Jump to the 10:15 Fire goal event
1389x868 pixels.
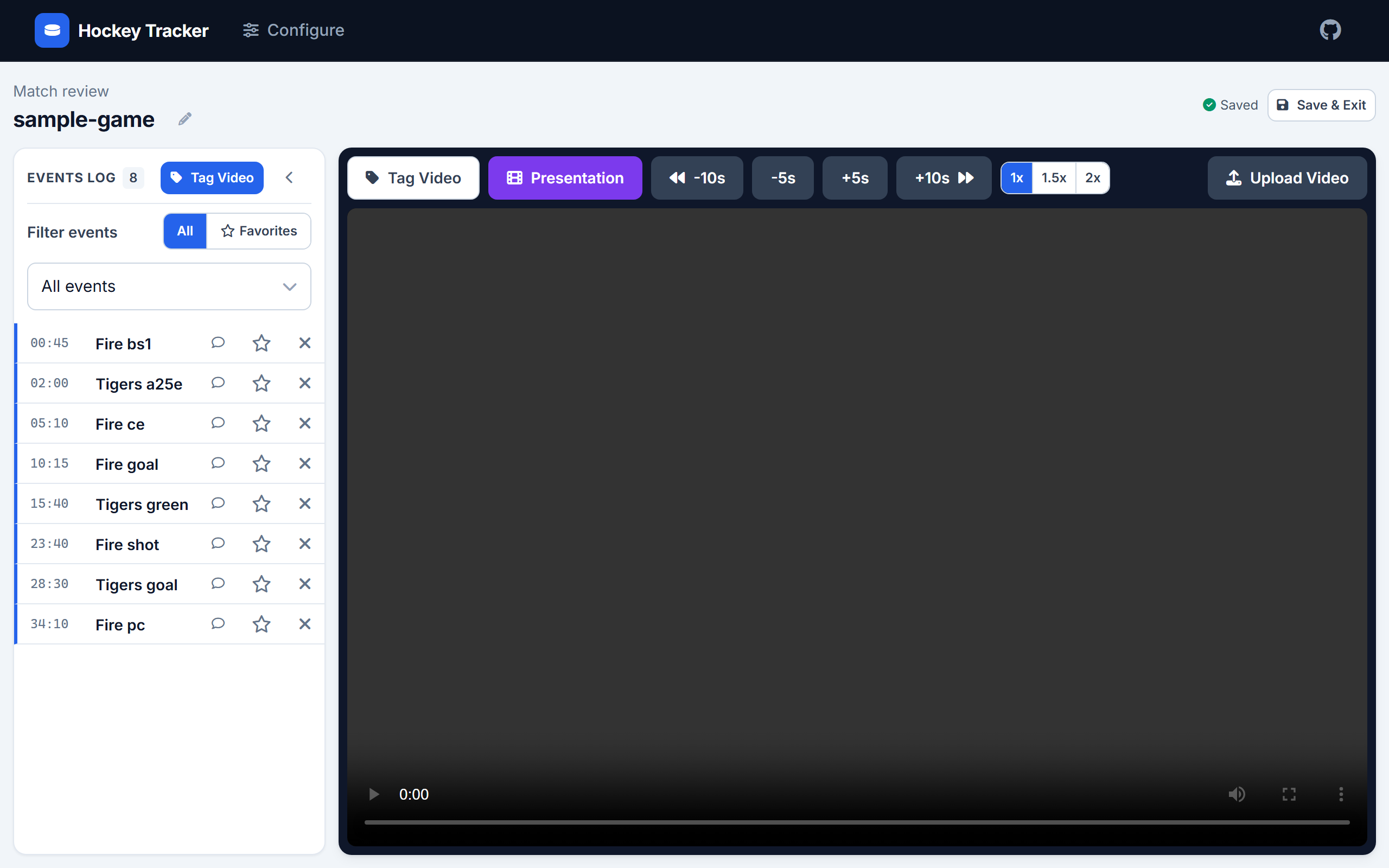170,463
